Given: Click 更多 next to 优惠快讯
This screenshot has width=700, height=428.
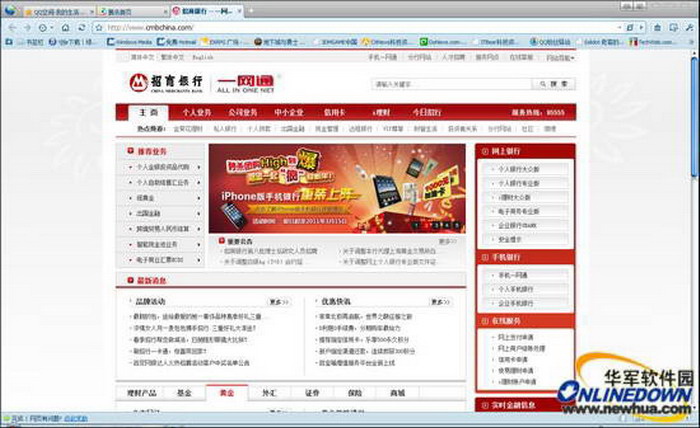Looking at the screenshot, I should coord(440,302).
